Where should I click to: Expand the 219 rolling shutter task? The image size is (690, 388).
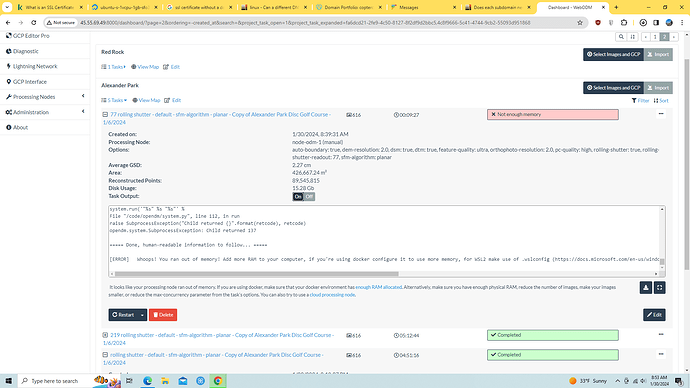pos(105,335)
